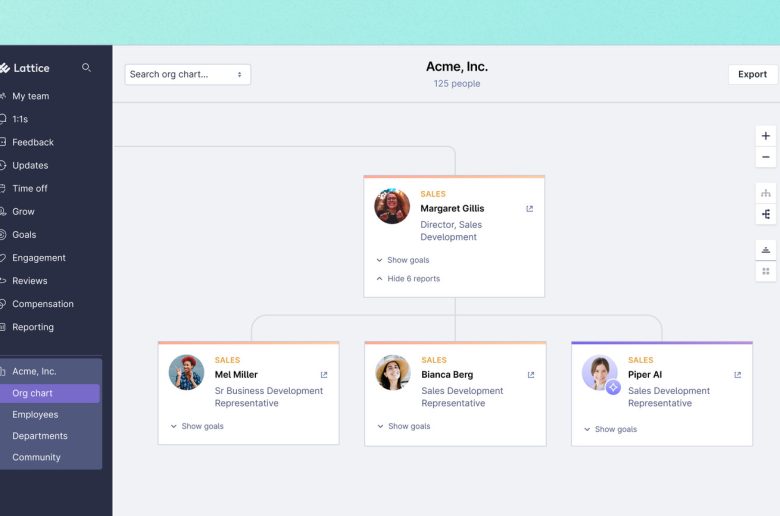Screen dimensions: 780x516
Task: Click Margaret Gillis avatar photo
Action: (392, 206)
